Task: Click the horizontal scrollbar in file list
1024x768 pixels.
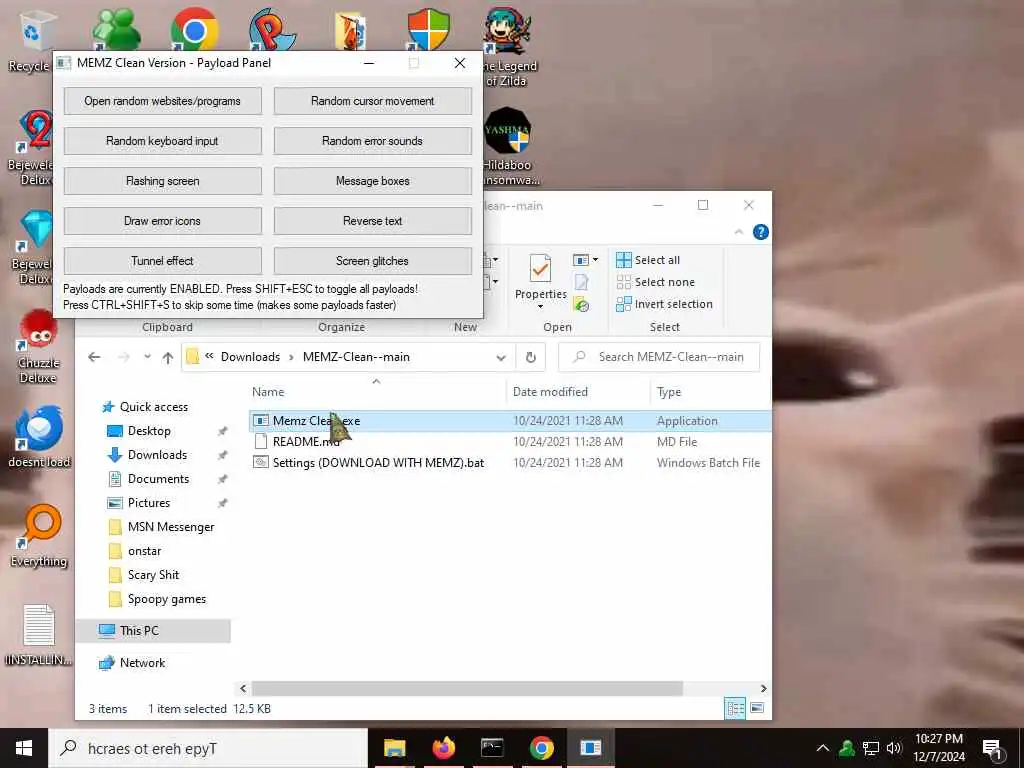Action: pyautogui.click(x=467, y=688)
